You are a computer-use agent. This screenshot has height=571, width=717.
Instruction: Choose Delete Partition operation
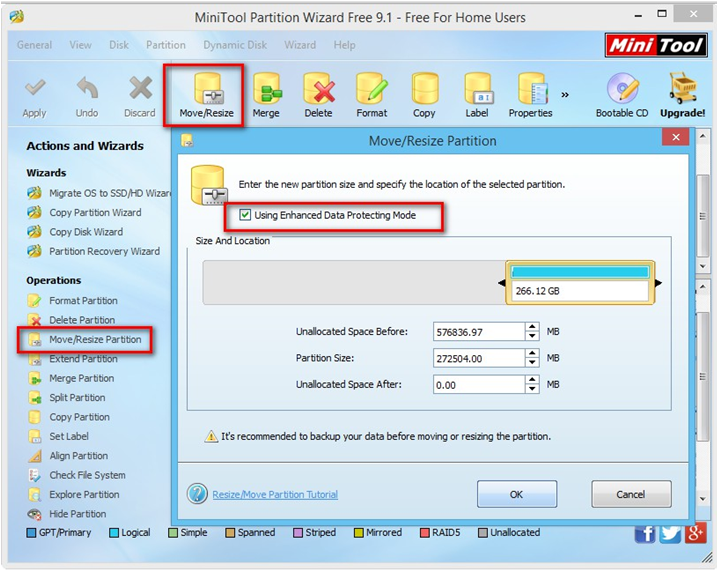click(x=71, y=320)
